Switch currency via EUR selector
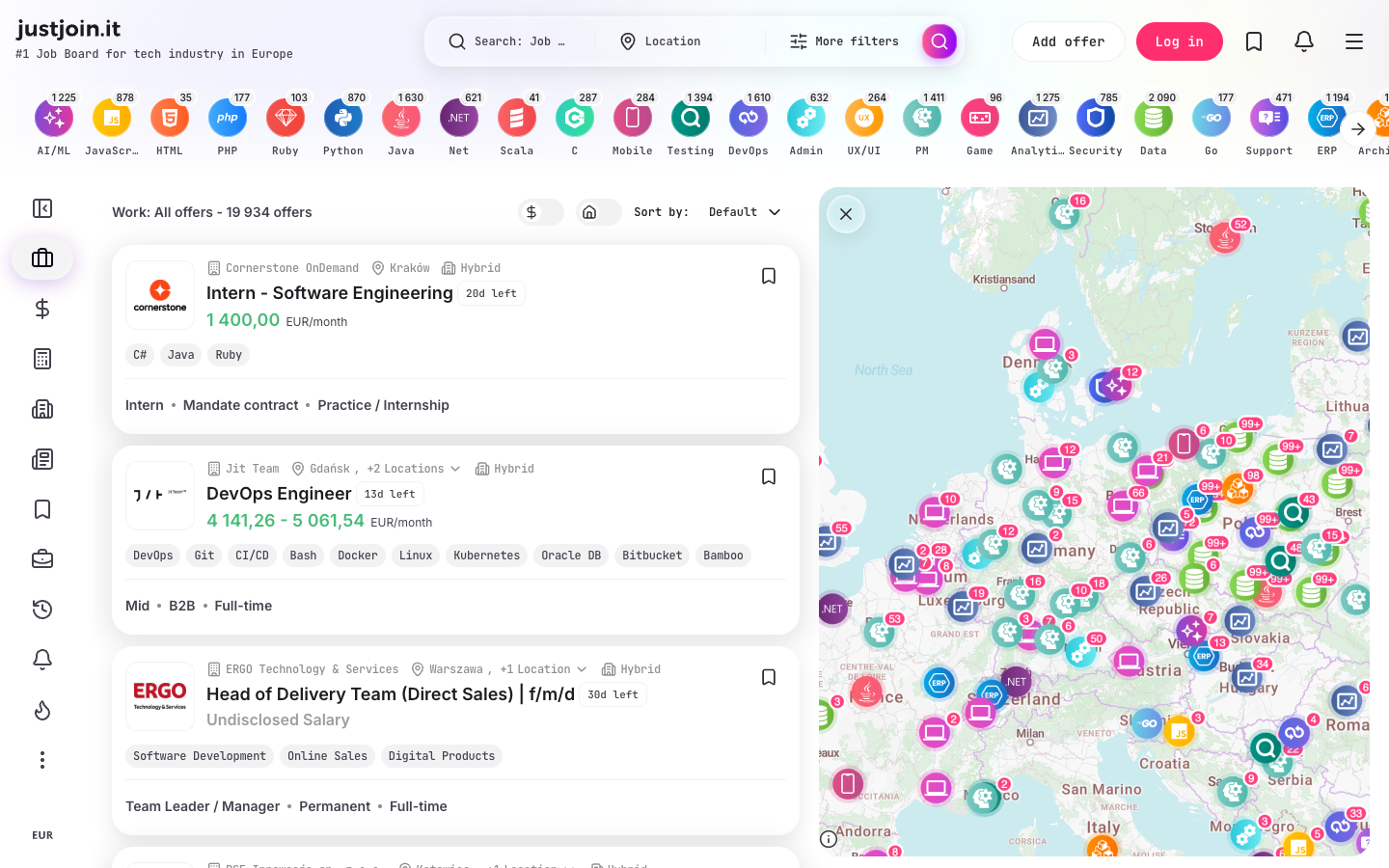 pos(42,835)
